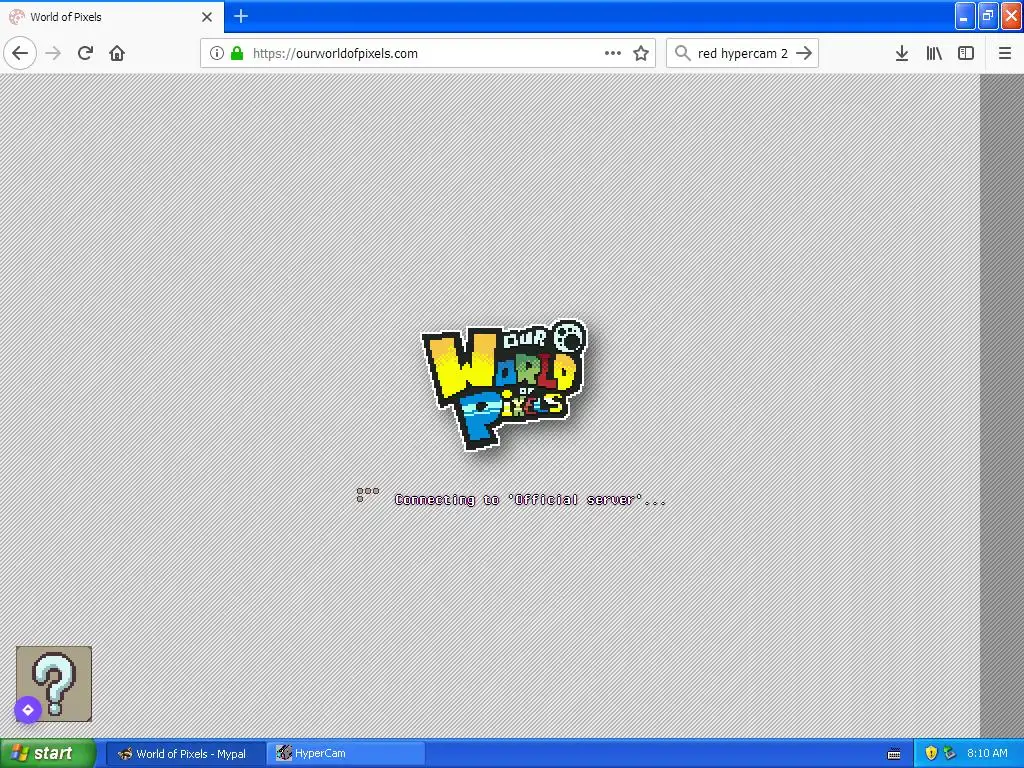Open the downloads panel
The width and height of the screenshot is (1024, 768).
pyautogui.click(x=902, y=53)
